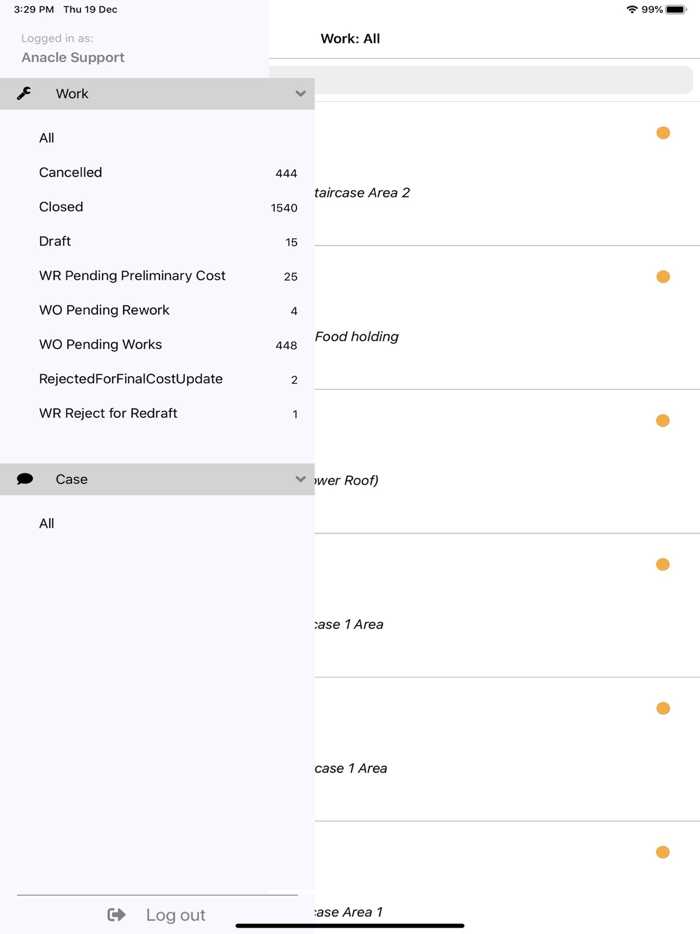Open the Cancelled work list

(x=70, y=173)
